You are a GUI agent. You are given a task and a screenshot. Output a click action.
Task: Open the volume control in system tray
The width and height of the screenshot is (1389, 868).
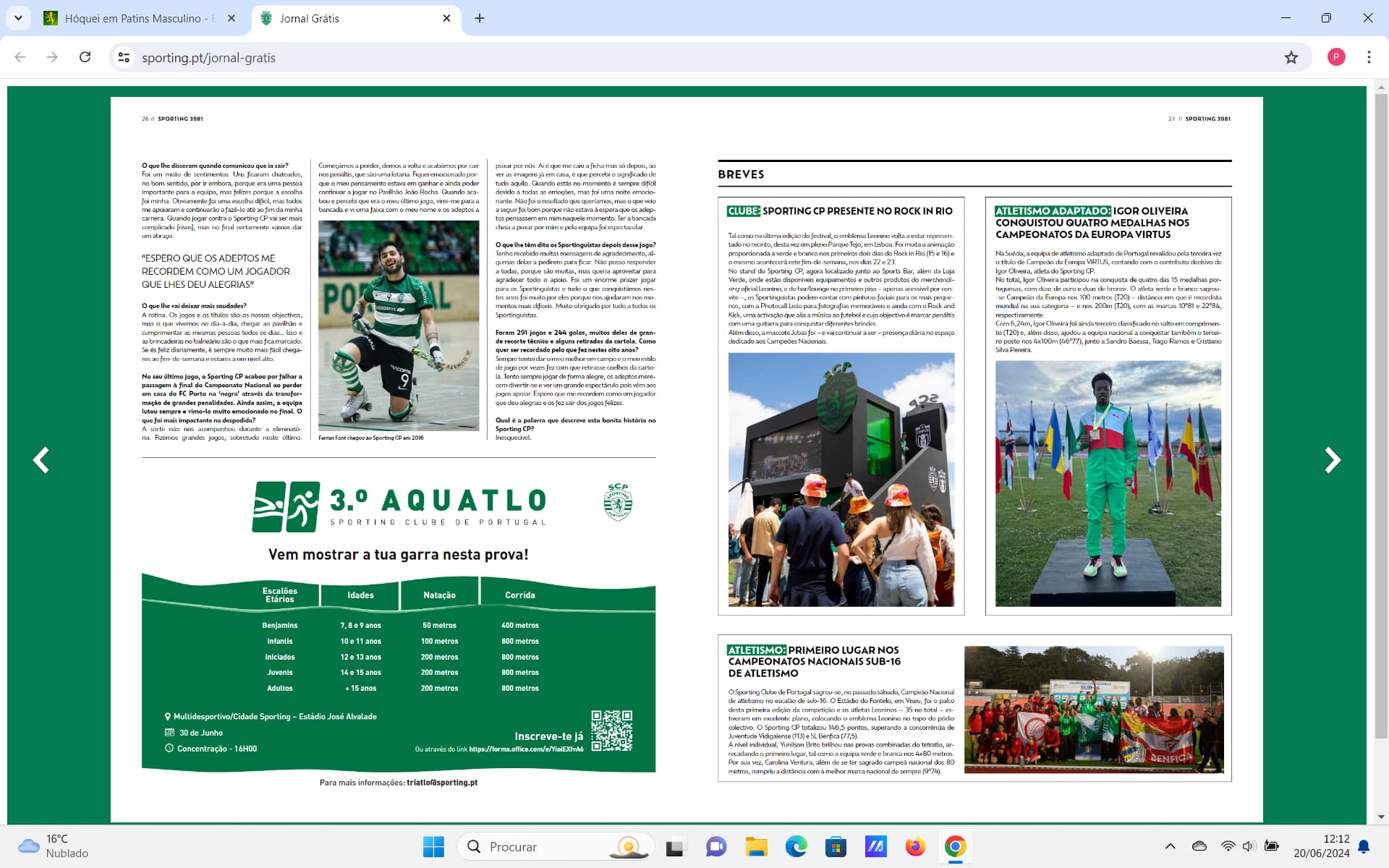(x=1249, y=846)
